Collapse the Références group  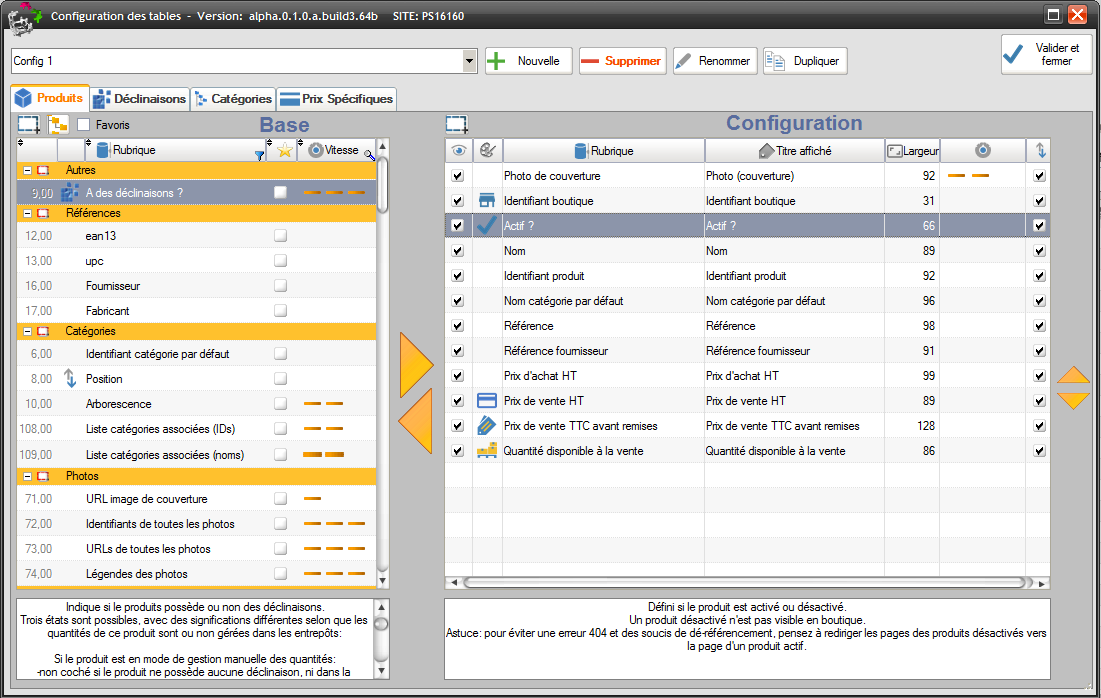[x=27, y=213]
